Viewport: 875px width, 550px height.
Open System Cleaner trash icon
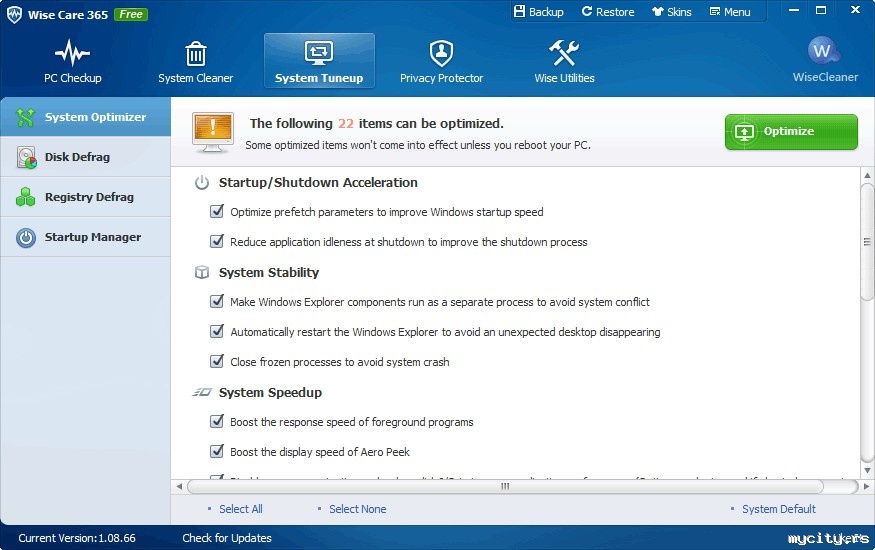[x=195, y=54]
